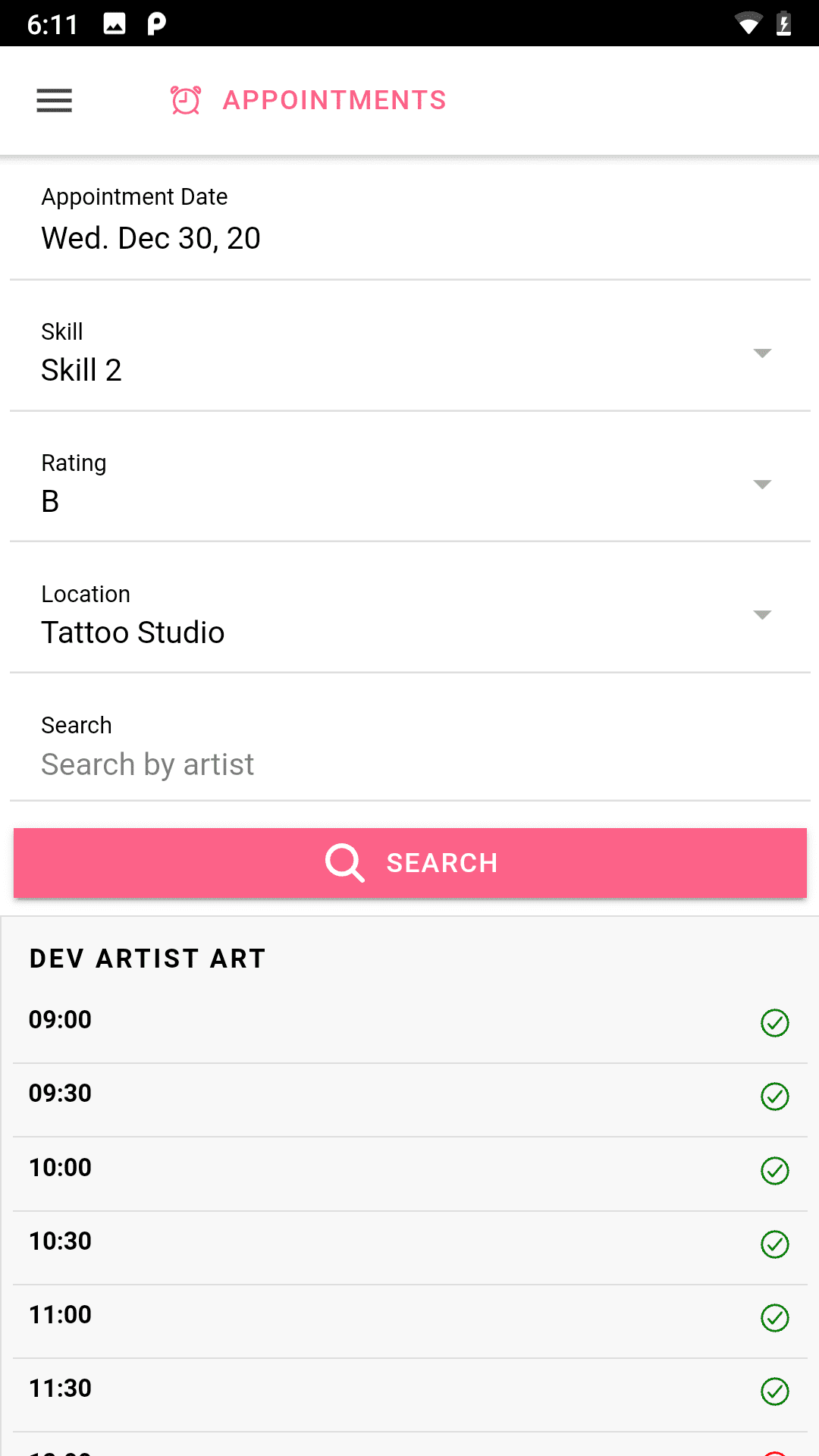Select the 09:00 slot green check
Screen dimensions: 819x1456
click(x=774, y=1023)
